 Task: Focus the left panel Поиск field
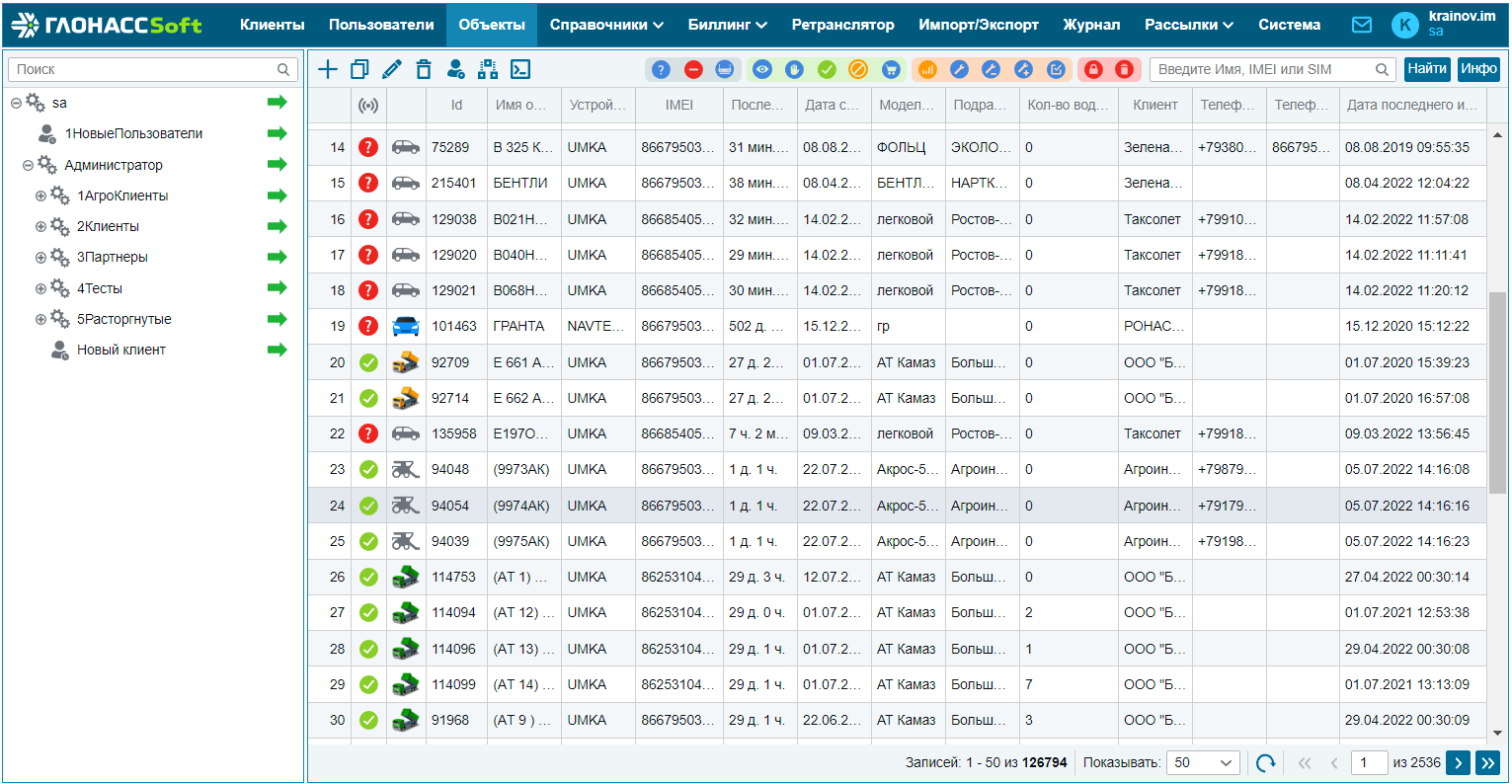point(153,69)
